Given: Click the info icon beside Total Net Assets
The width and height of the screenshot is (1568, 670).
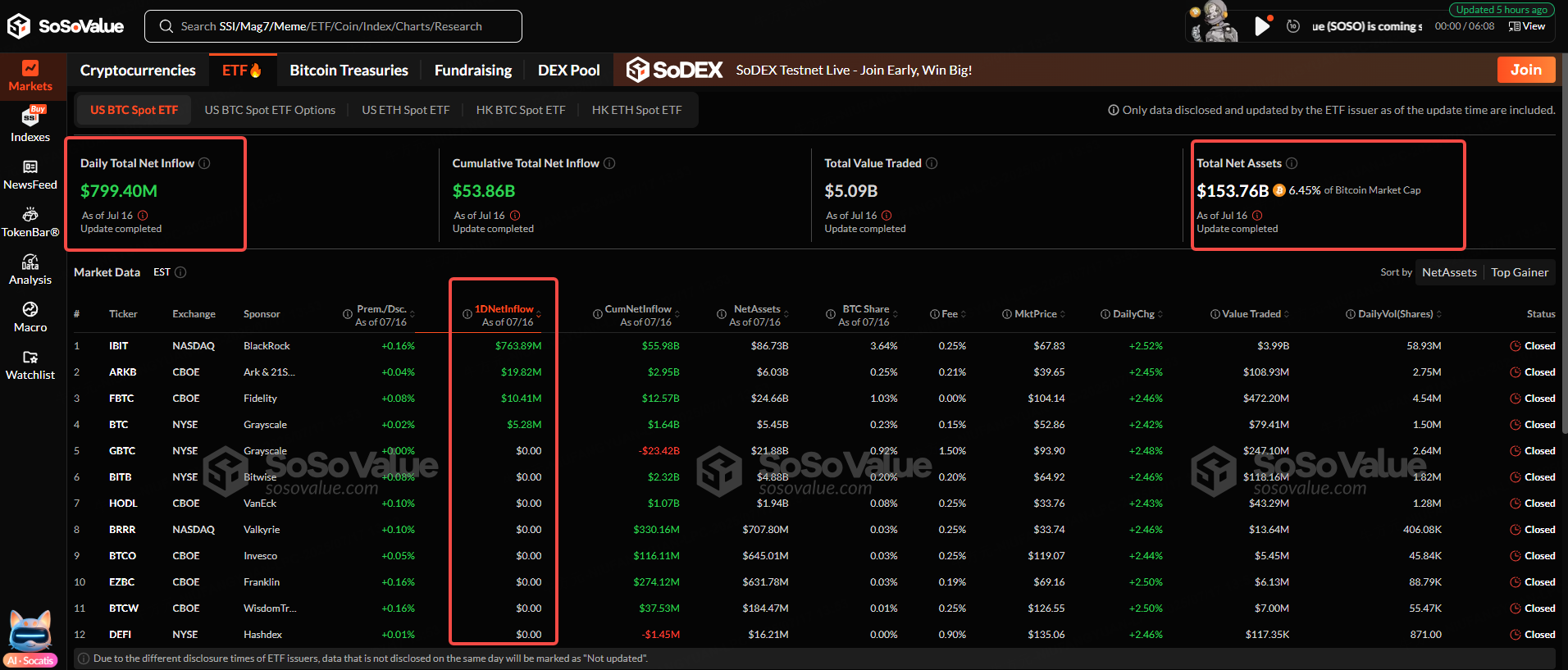Looking at the screenshot, I should (1292, 163).
